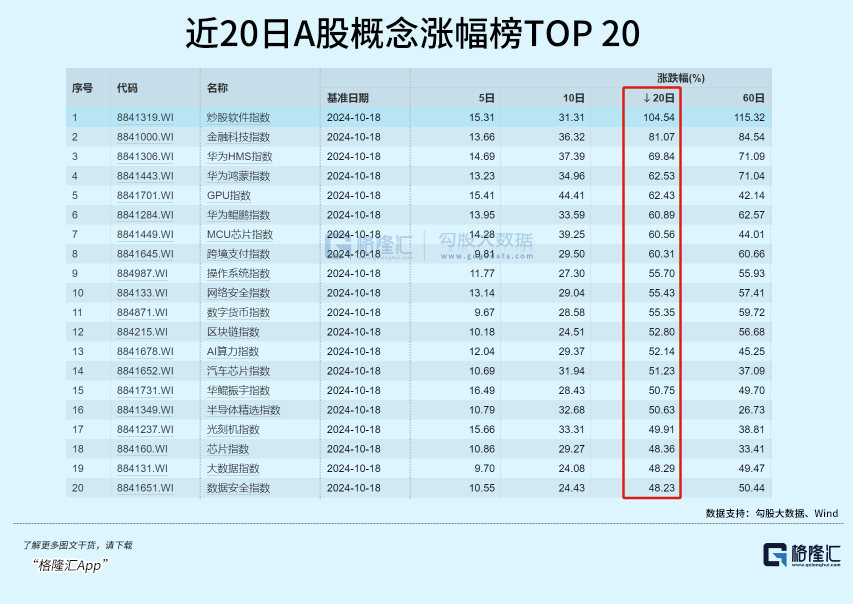Select 半导体精选指数 row name
The height and width of the screenshot is (604, 853).
pyautogui.click(x=244, y=410)
